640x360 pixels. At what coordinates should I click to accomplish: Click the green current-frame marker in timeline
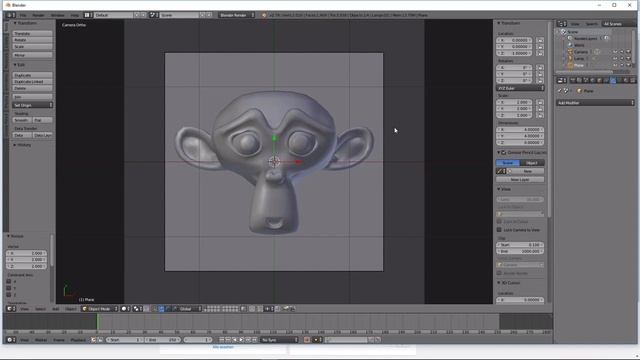pos(98,322)
